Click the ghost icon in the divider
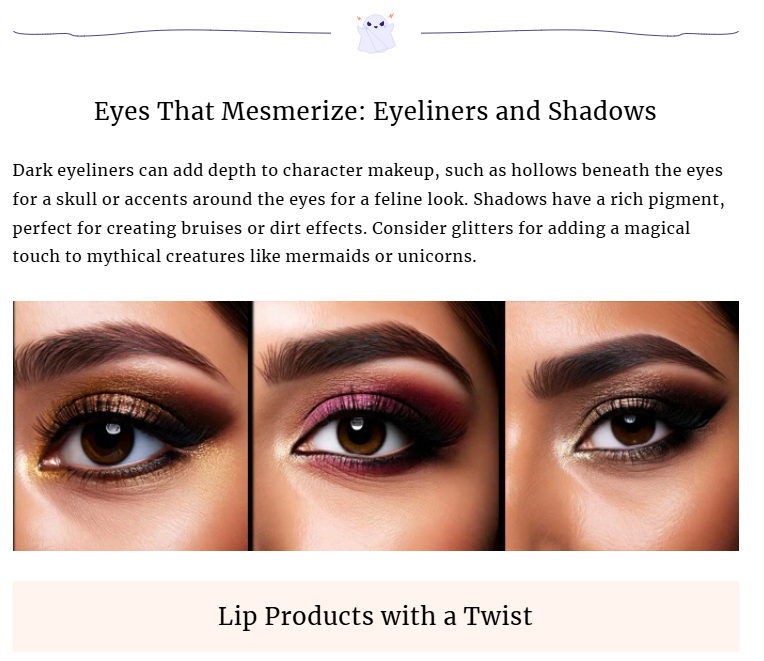 coord(376,33)
